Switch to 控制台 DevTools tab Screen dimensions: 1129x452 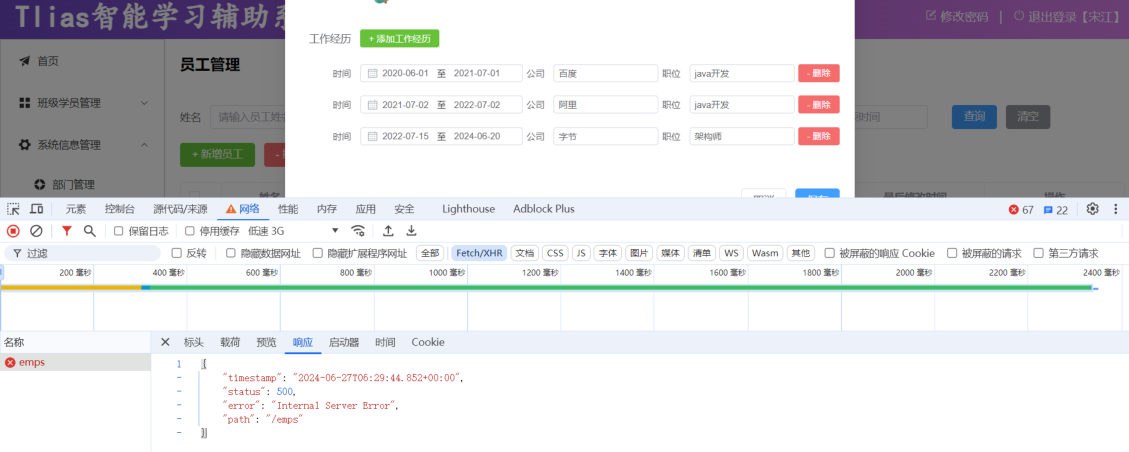click(120, 209)
